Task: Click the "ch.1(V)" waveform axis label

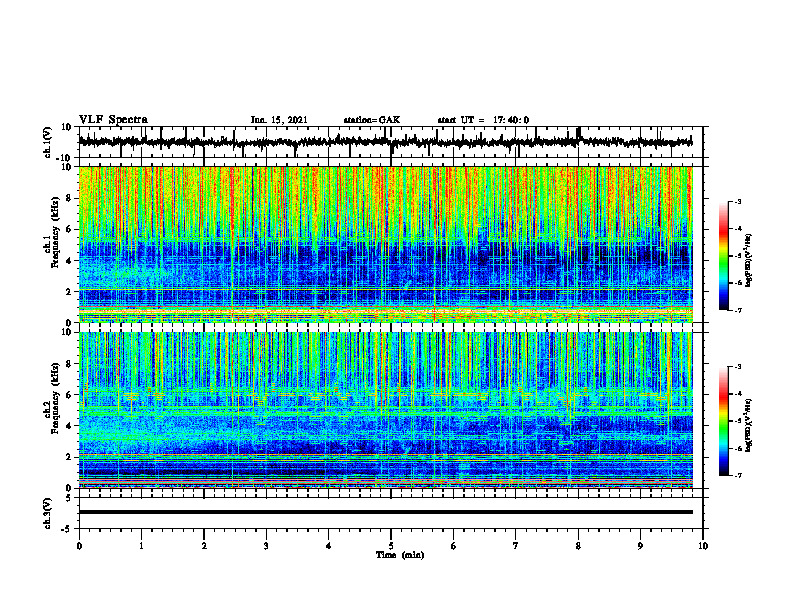Action: tap(48, 142)
